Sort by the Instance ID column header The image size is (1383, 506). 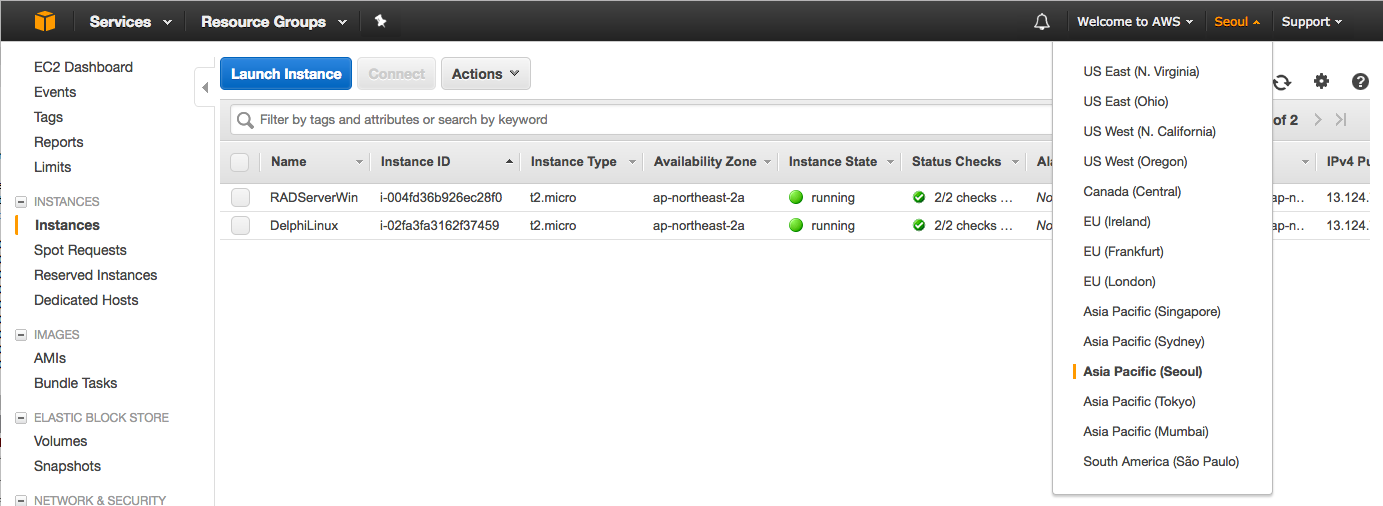tap(445, 162)
